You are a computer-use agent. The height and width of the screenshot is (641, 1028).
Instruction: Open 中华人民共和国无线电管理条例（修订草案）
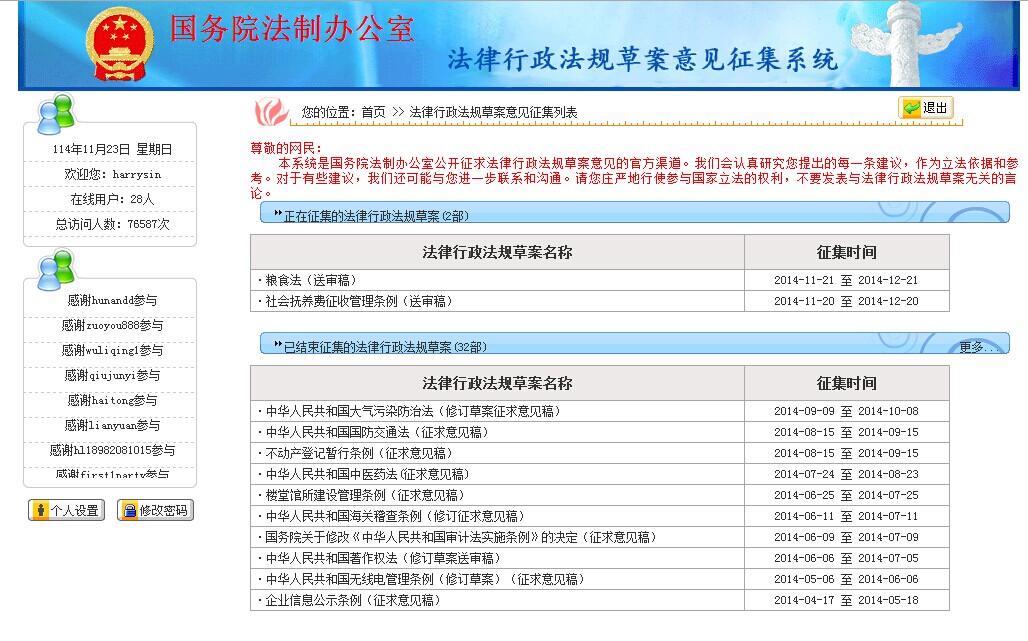(x=424, y=579)
